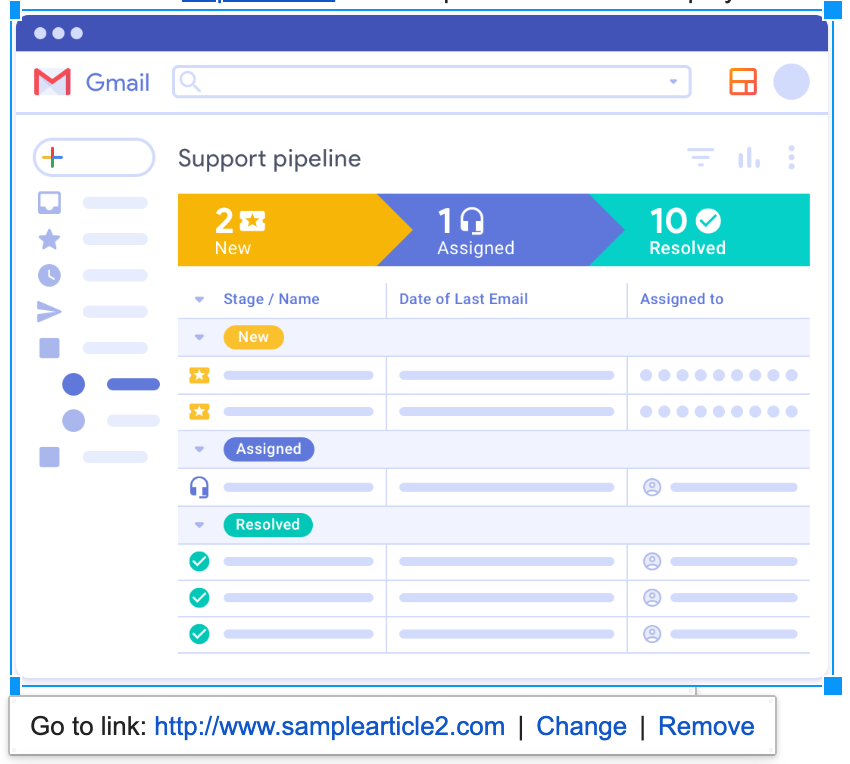Collapse the New stage group
The width and height of the screenshot is (850, 764).
(199, 337)
